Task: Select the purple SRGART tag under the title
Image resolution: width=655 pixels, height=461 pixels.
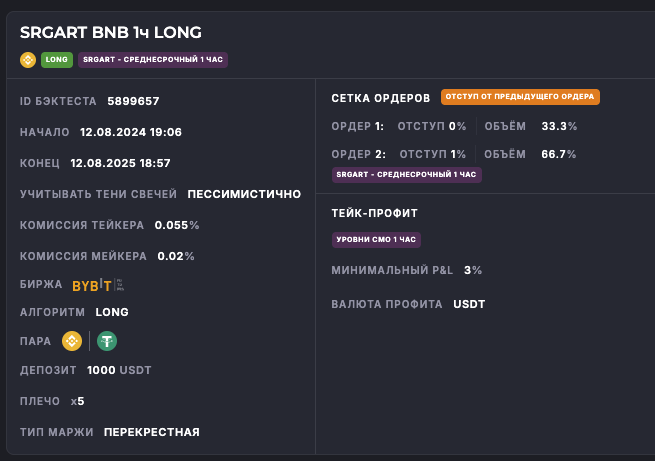Action: [x=153, y=60]
